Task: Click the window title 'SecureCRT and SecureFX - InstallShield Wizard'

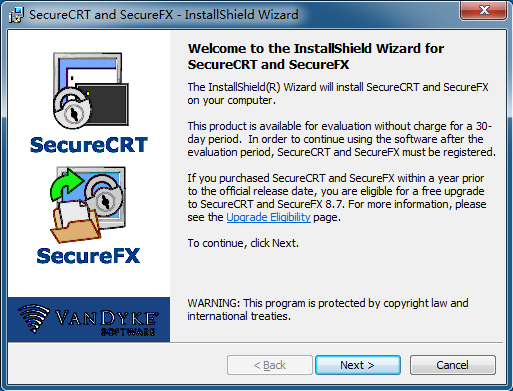Action: (x=164, y=15)
